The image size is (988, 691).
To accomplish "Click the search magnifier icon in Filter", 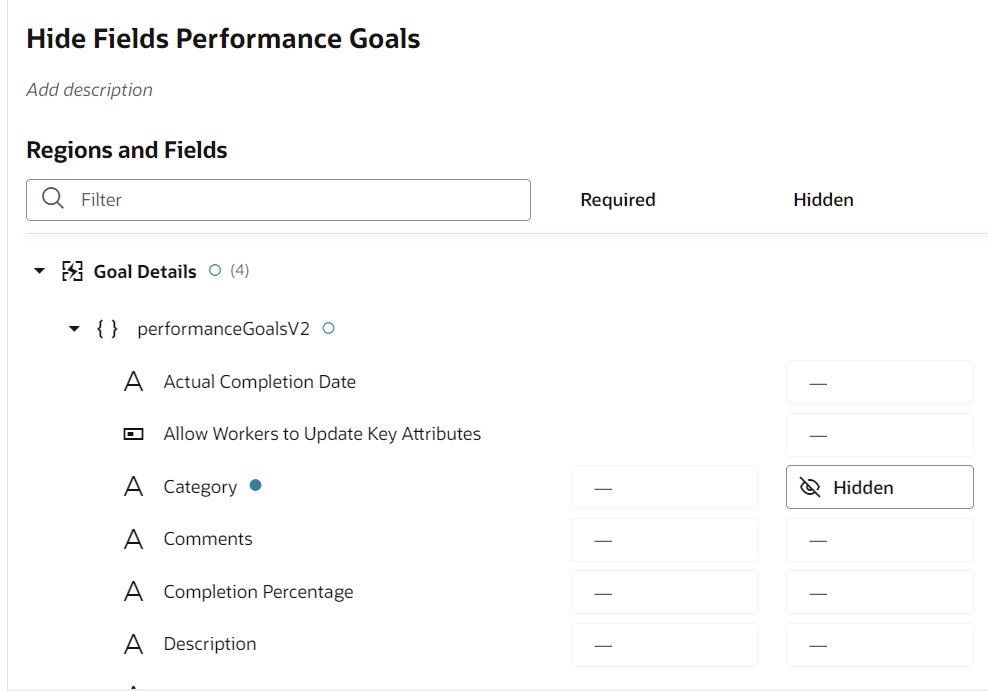I will [53, 198].
